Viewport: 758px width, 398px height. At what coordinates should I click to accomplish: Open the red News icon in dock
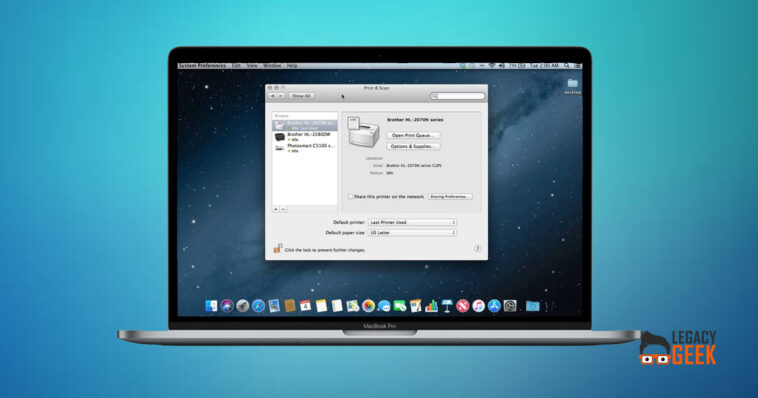pyautogui.click(x=463, y=306)
